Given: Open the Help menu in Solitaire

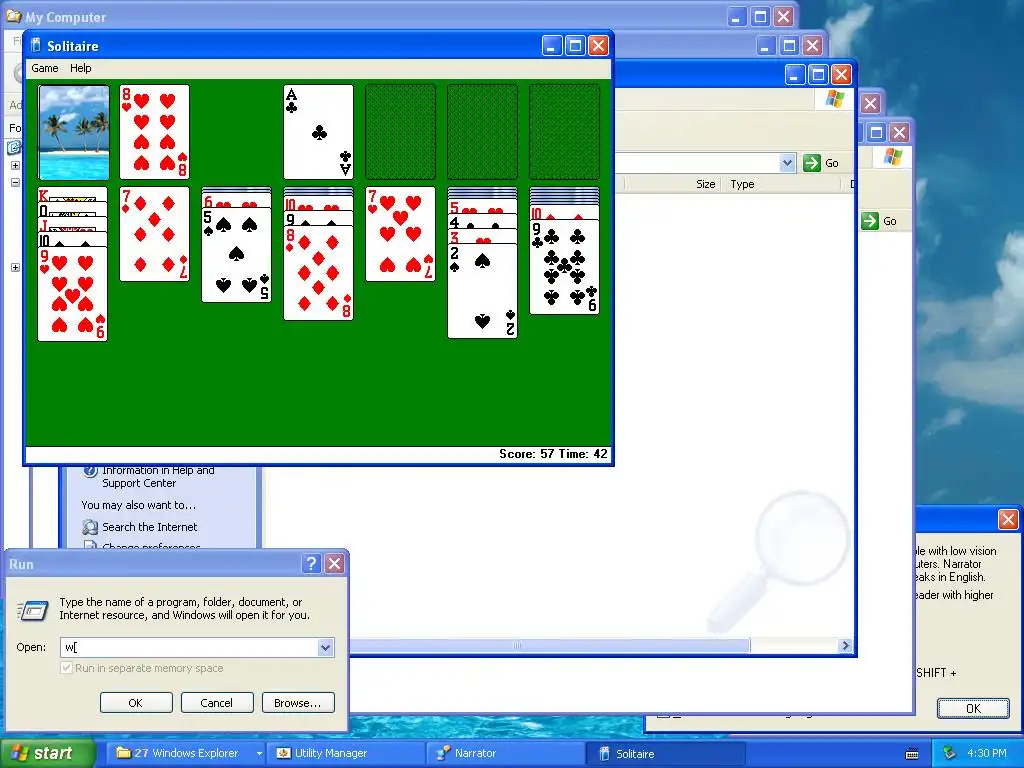Looking at the screenshot, I should click(x=80, y=68).
